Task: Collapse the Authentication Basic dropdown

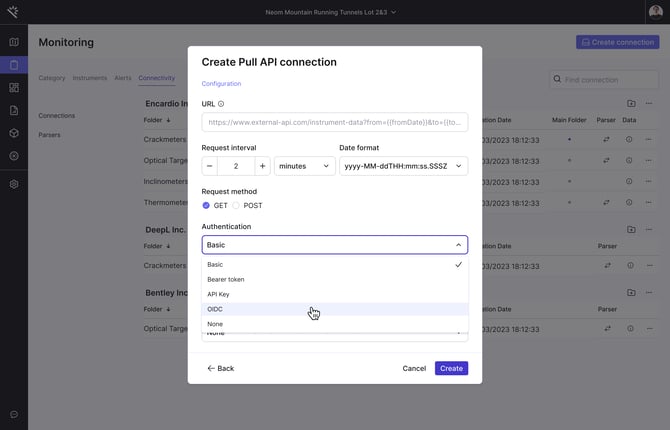Action: click(x=335, y=245)
